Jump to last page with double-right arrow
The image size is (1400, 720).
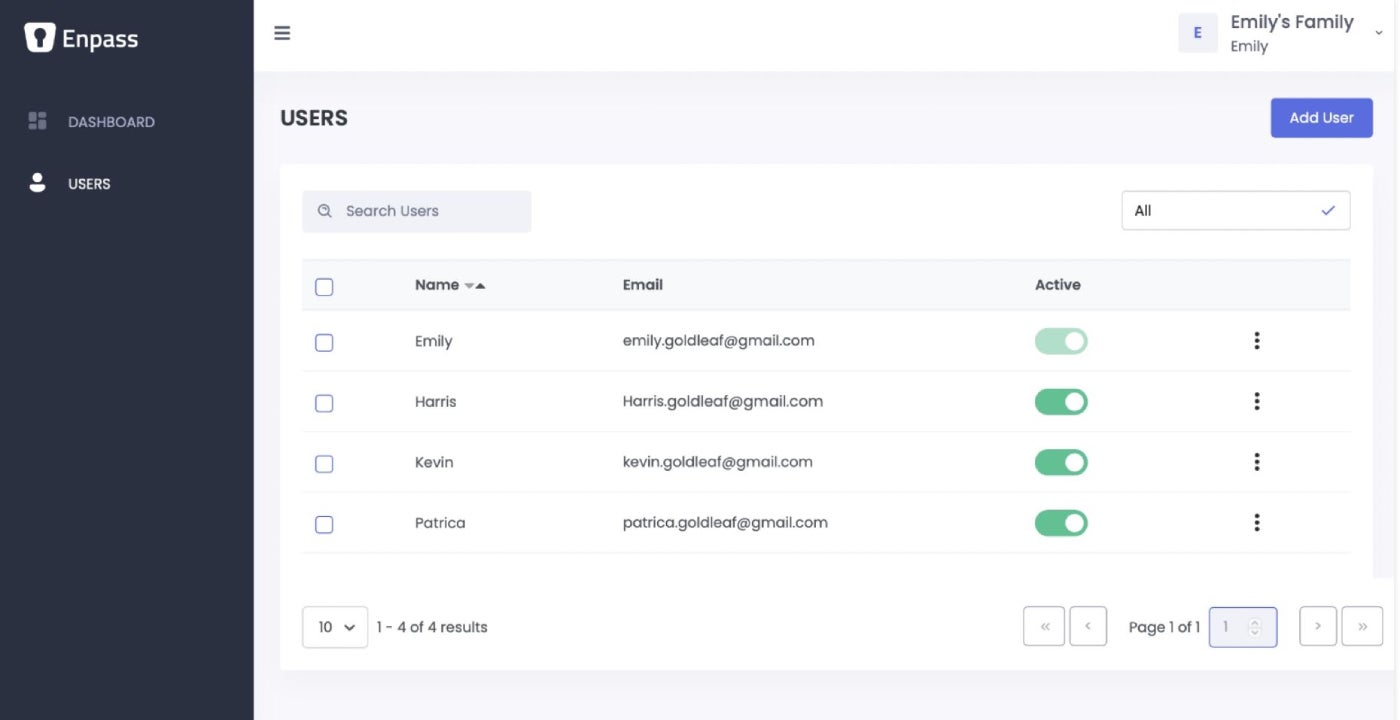(x=1362, y=627)
